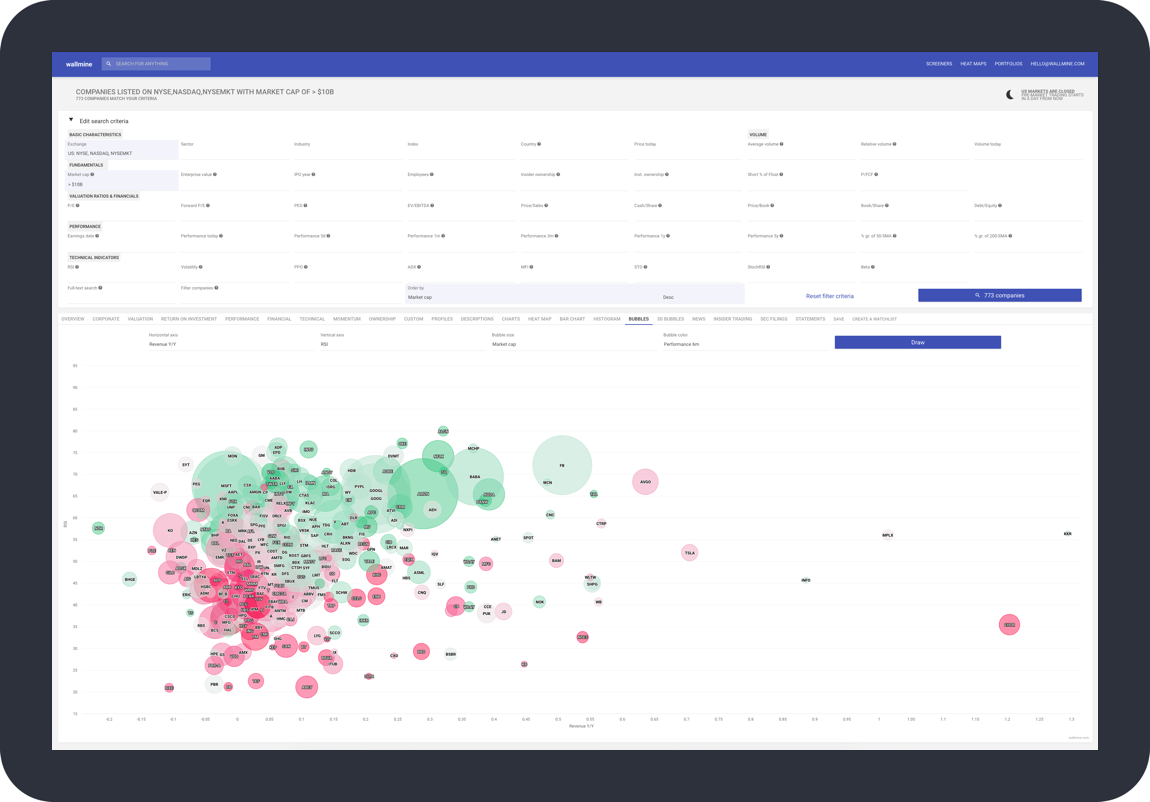Click the Search for anything field

pyautogui.click(x=156, y=64)
